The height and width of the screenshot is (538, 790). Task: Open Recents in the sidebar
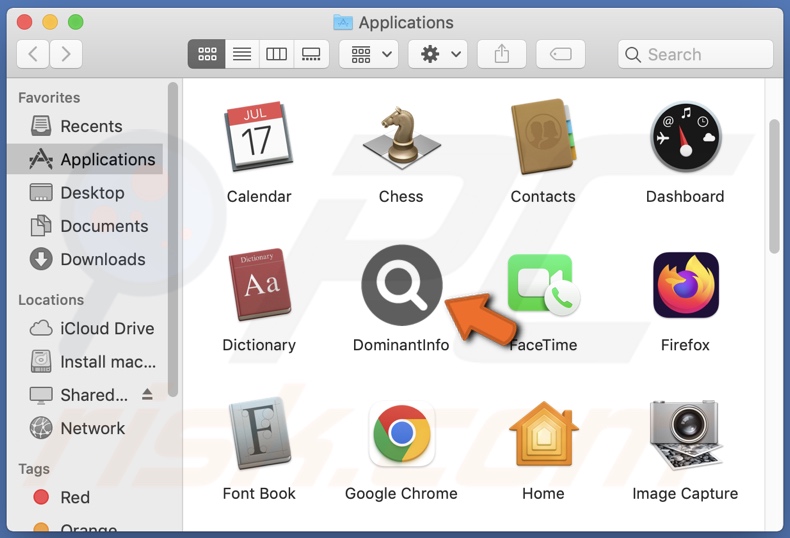(85, 126)
